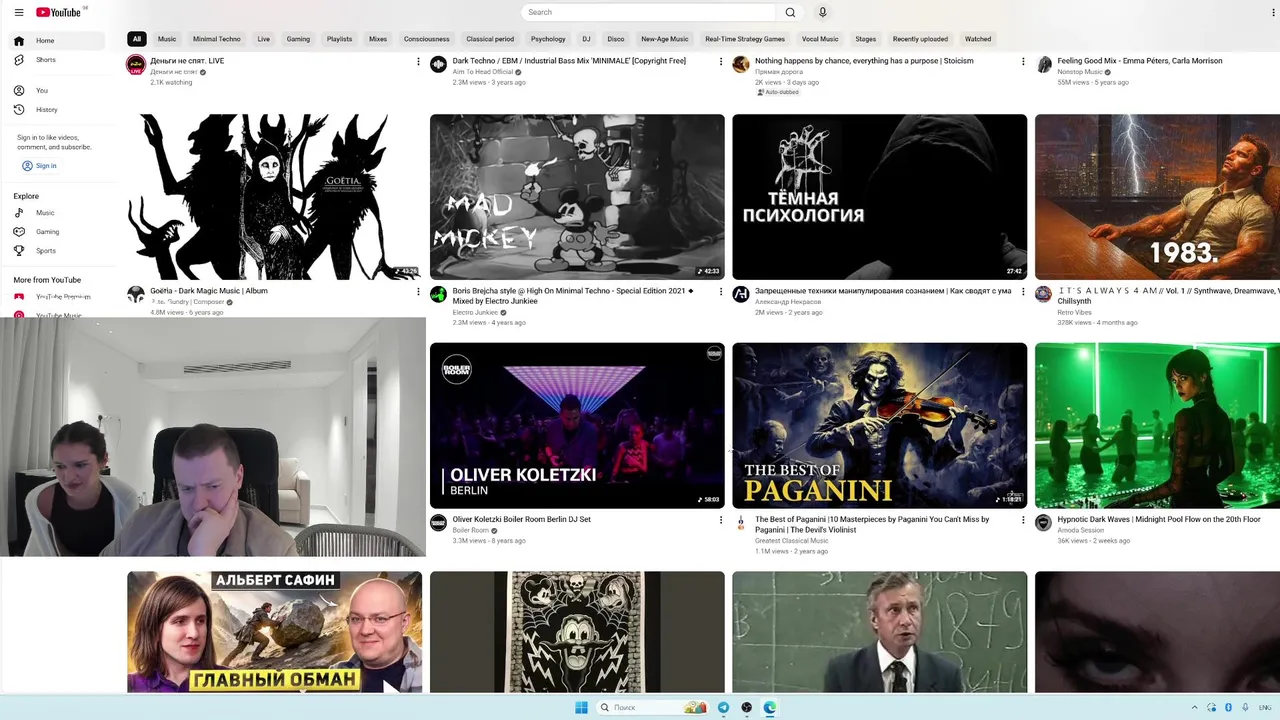Screen dimensions: 1280x720
Task: Select the Classical period chip
Action: (x=490, y=39)
